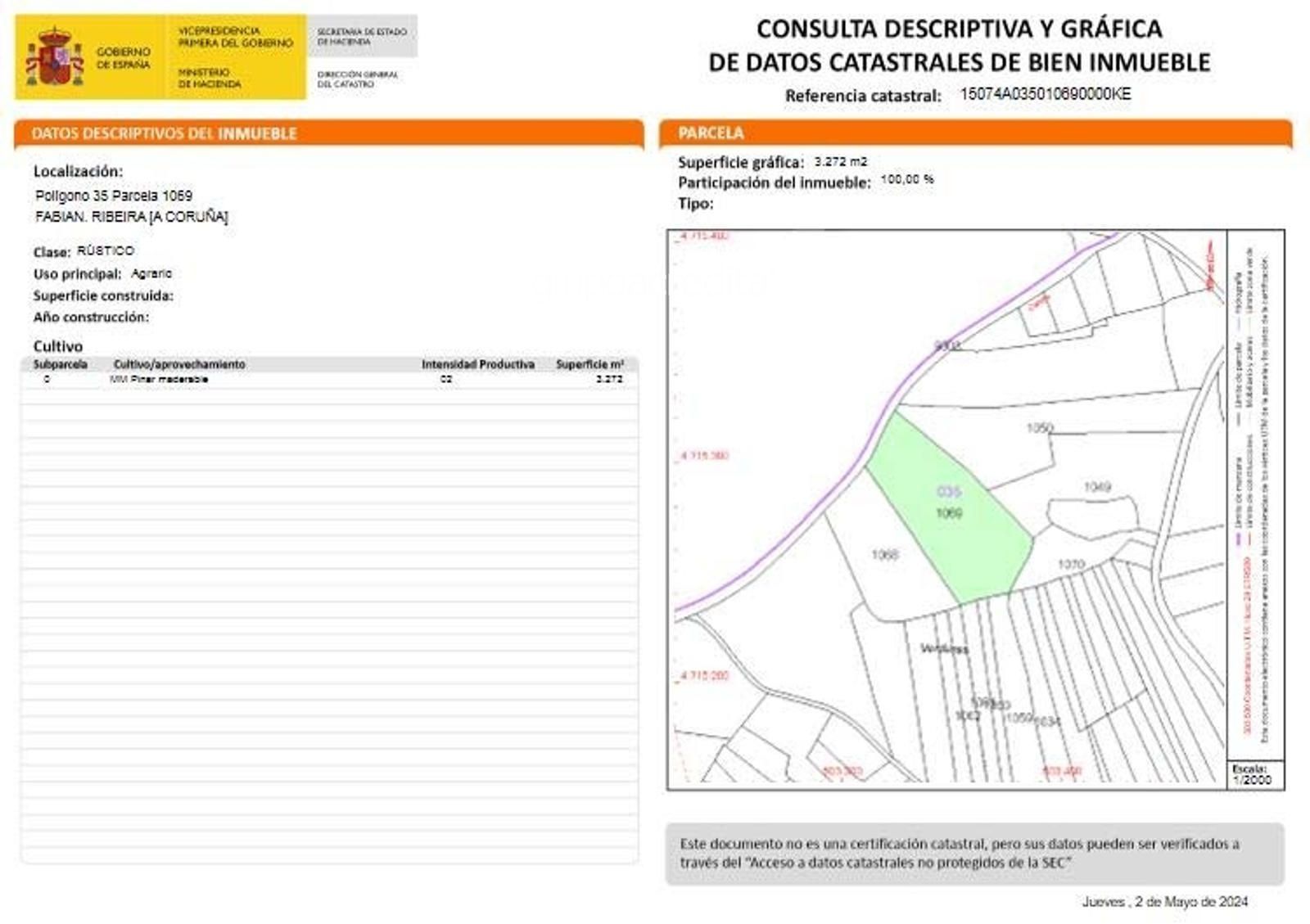Click the Spanish coat of arms emblem
The width and height of the screenshot is (1310, 924).
click(54, 57)
